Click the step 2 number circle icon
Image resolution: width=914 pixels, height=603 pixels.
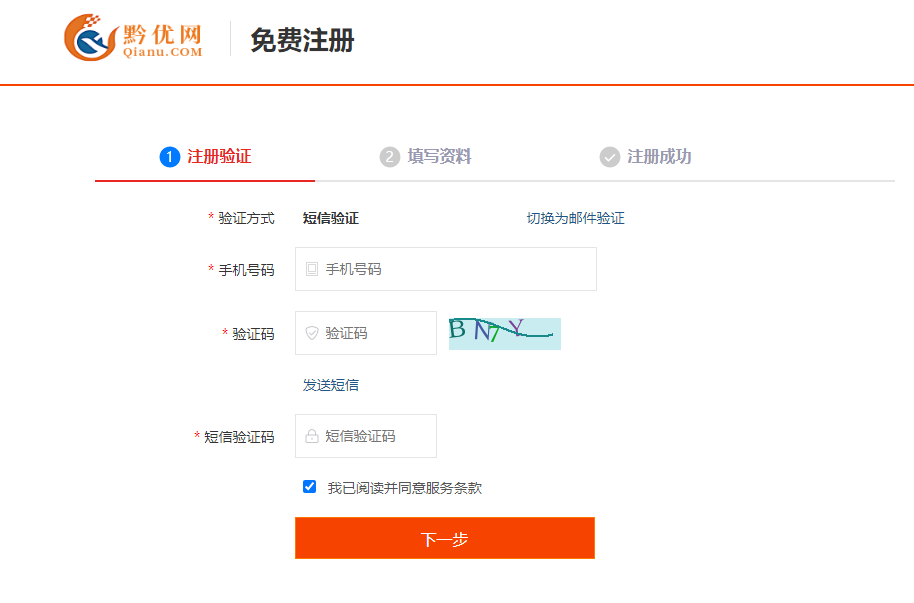[x=389, y=157]
